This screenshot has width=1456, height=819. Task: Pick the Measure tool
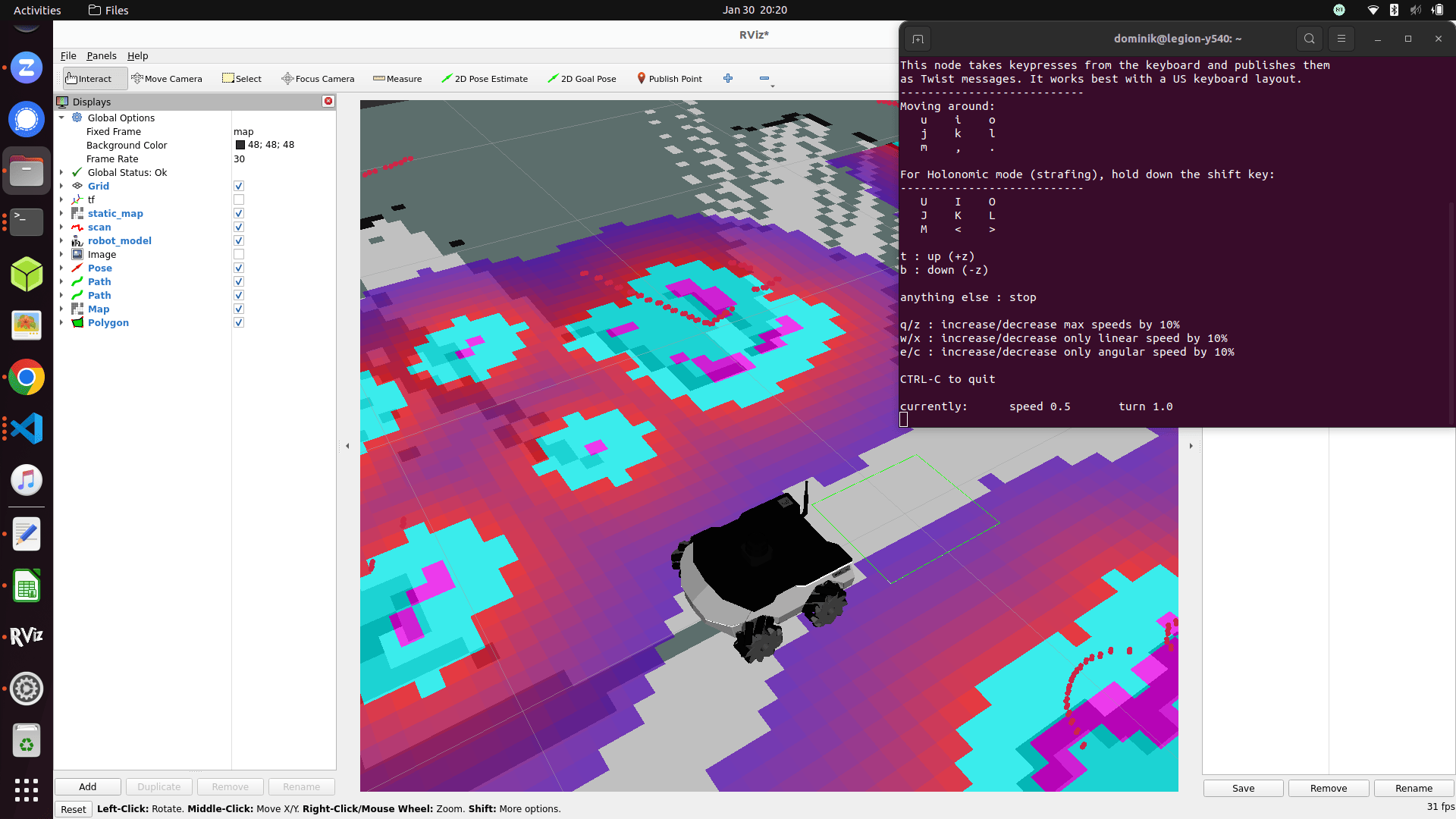(x=397, y=79)
